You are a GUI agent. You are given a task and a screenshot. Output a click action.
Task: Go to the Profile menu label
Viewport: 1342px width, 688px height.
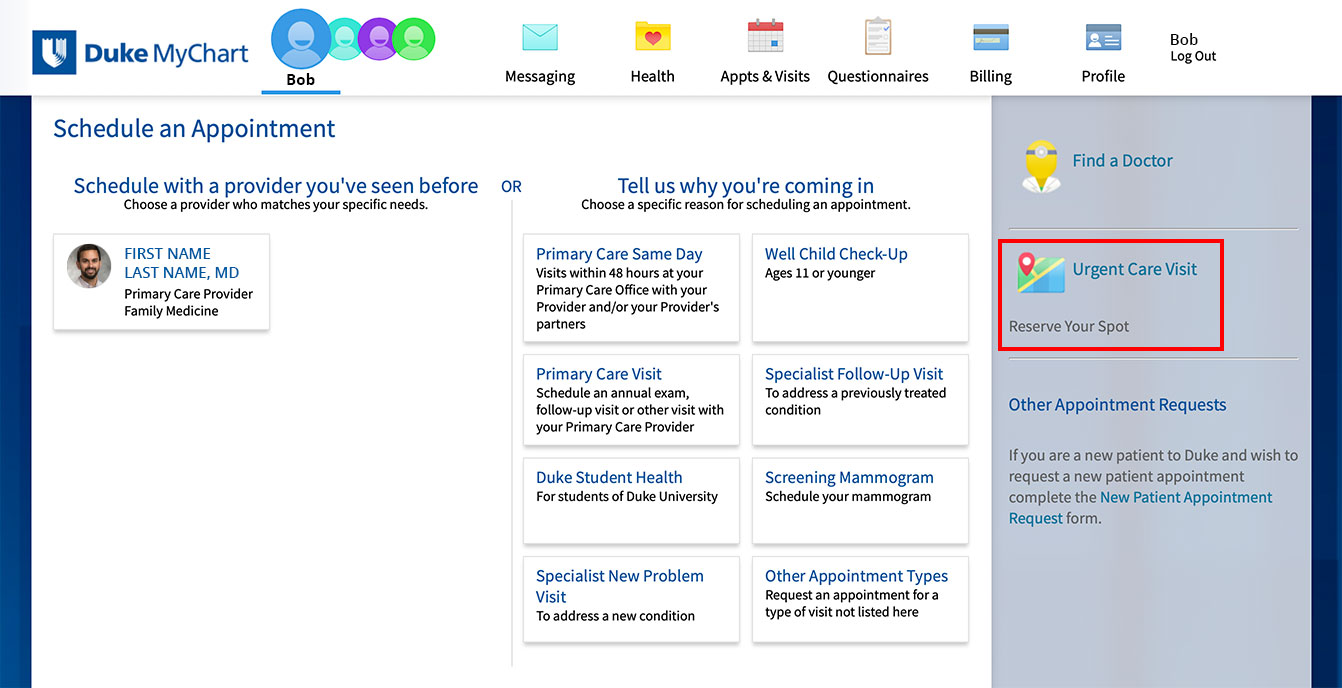tap(1104, 76)
